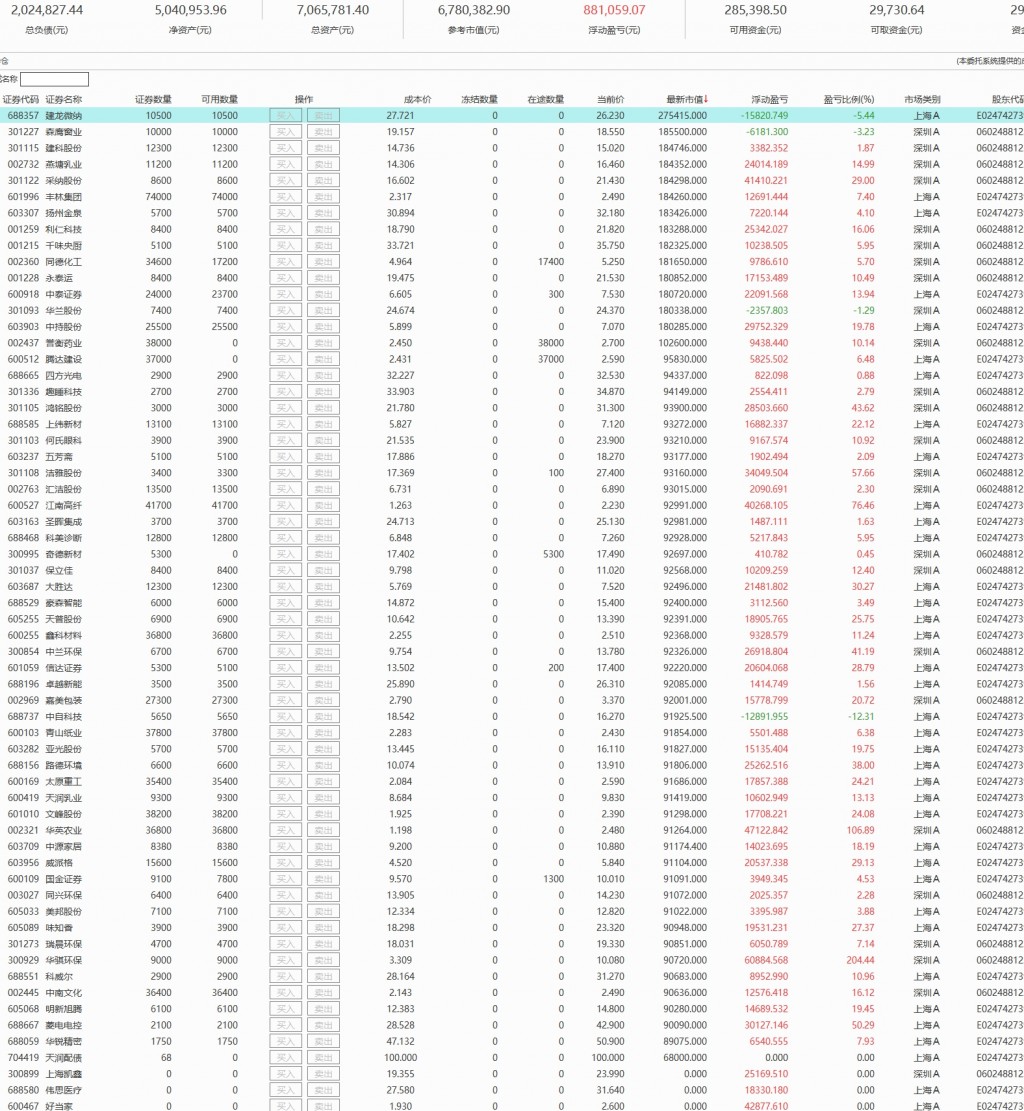Select the reference market value 6,780,382.90
This screenshot has width=1024, height=1111.
pyautogui.click(x=473, y=10)
